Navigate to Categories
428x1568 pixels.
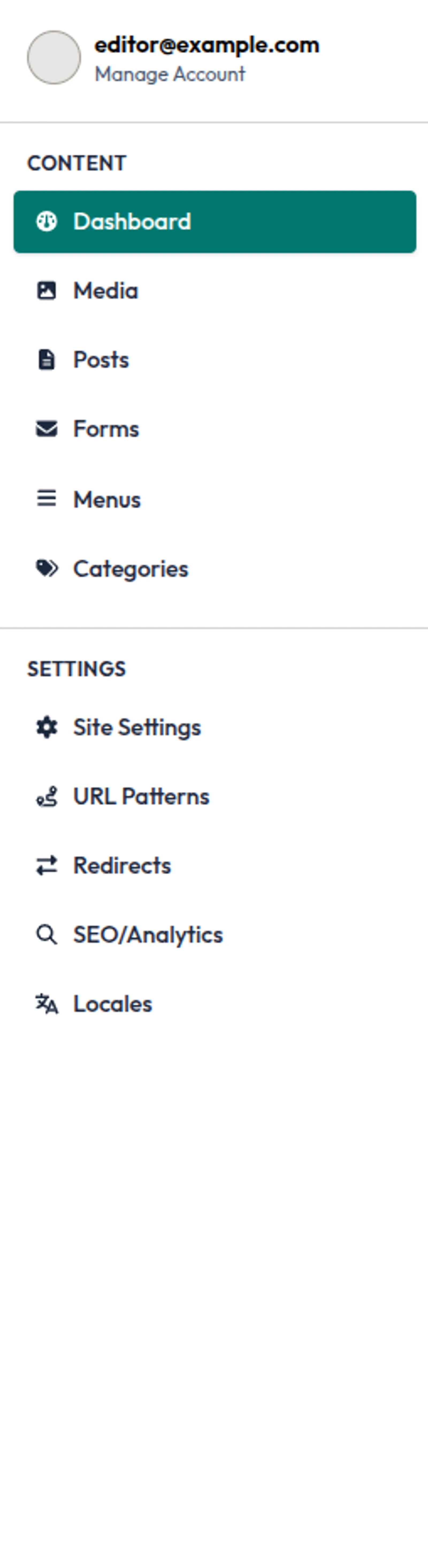pos(131,569)
